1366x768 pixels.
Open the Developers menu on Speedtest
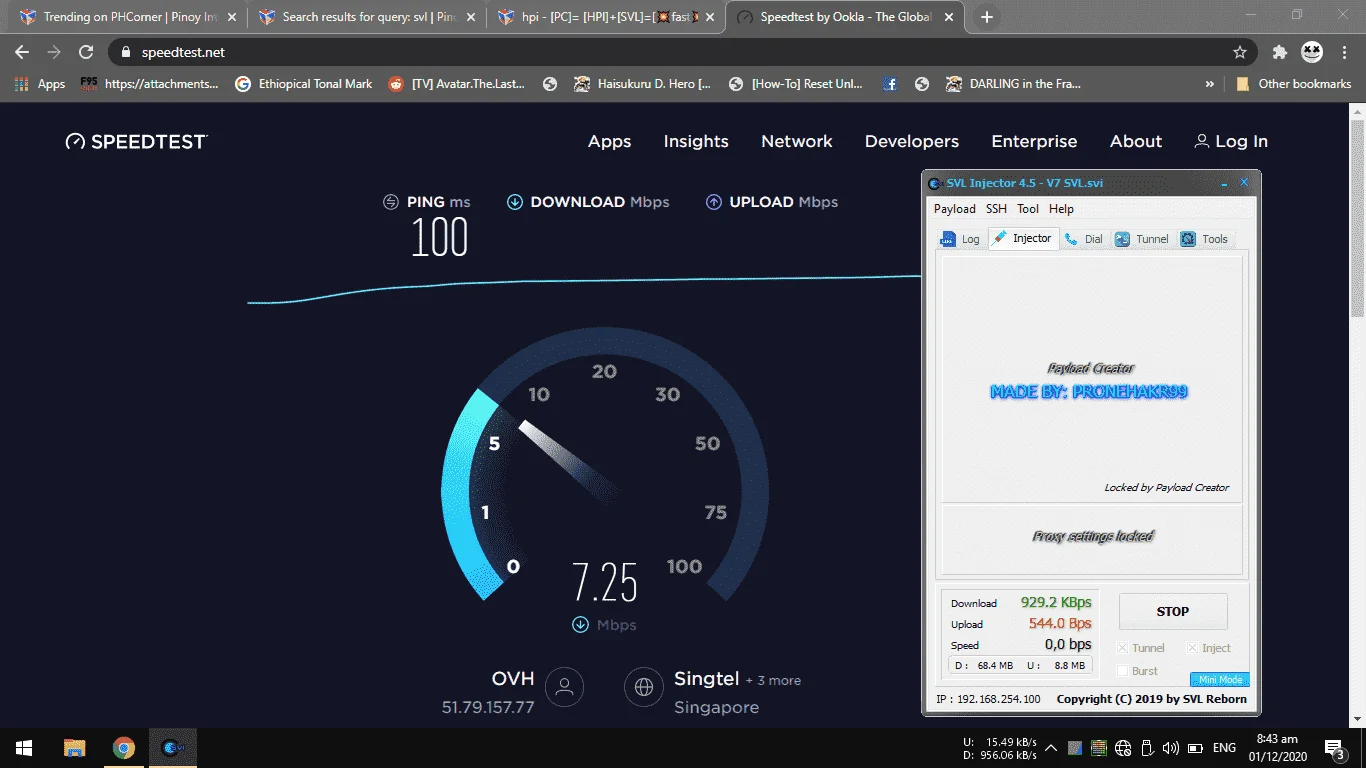click(912, 141)
